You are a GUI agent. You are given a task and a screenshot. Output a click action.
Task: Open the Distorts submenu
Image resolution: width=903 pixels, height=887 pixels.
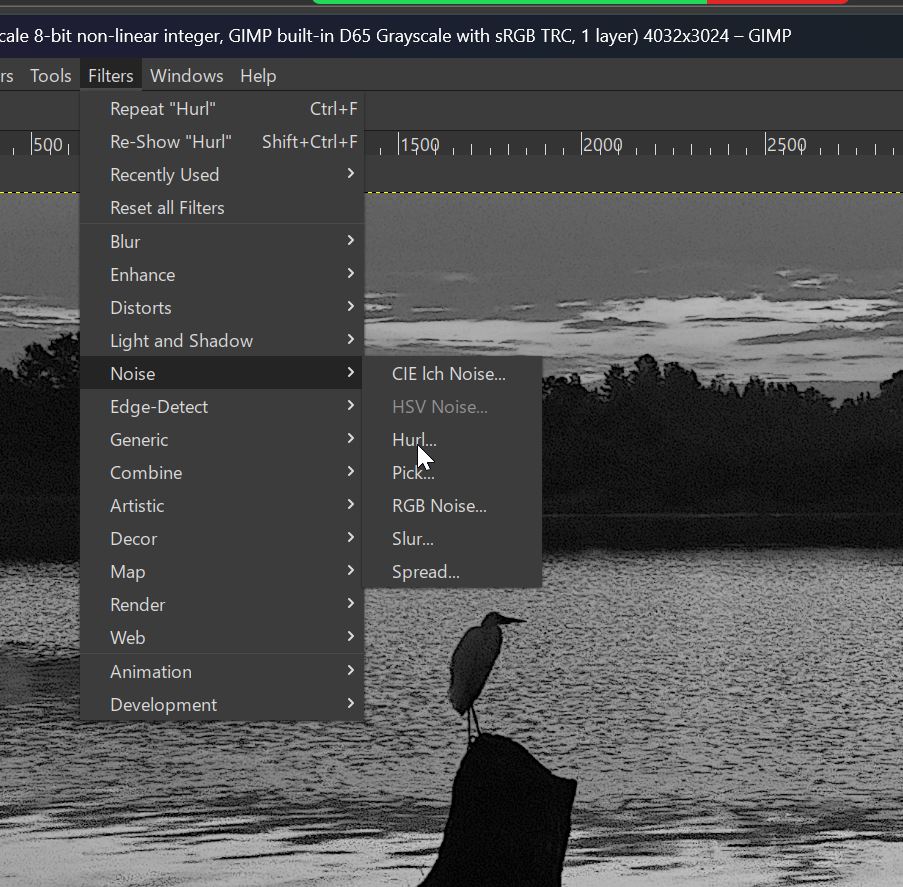coord(140,307)
